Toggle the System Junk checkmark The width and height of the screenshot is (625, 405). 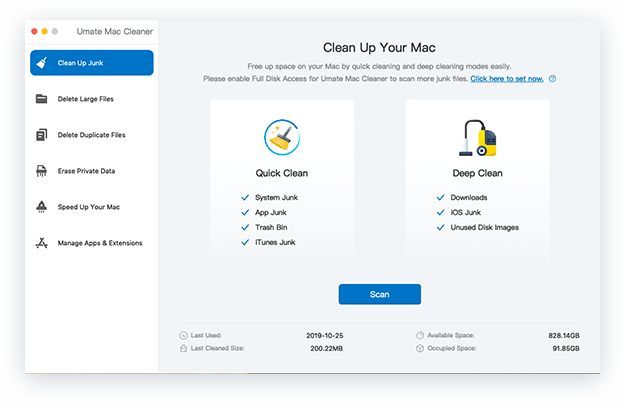tap(245, 197)
